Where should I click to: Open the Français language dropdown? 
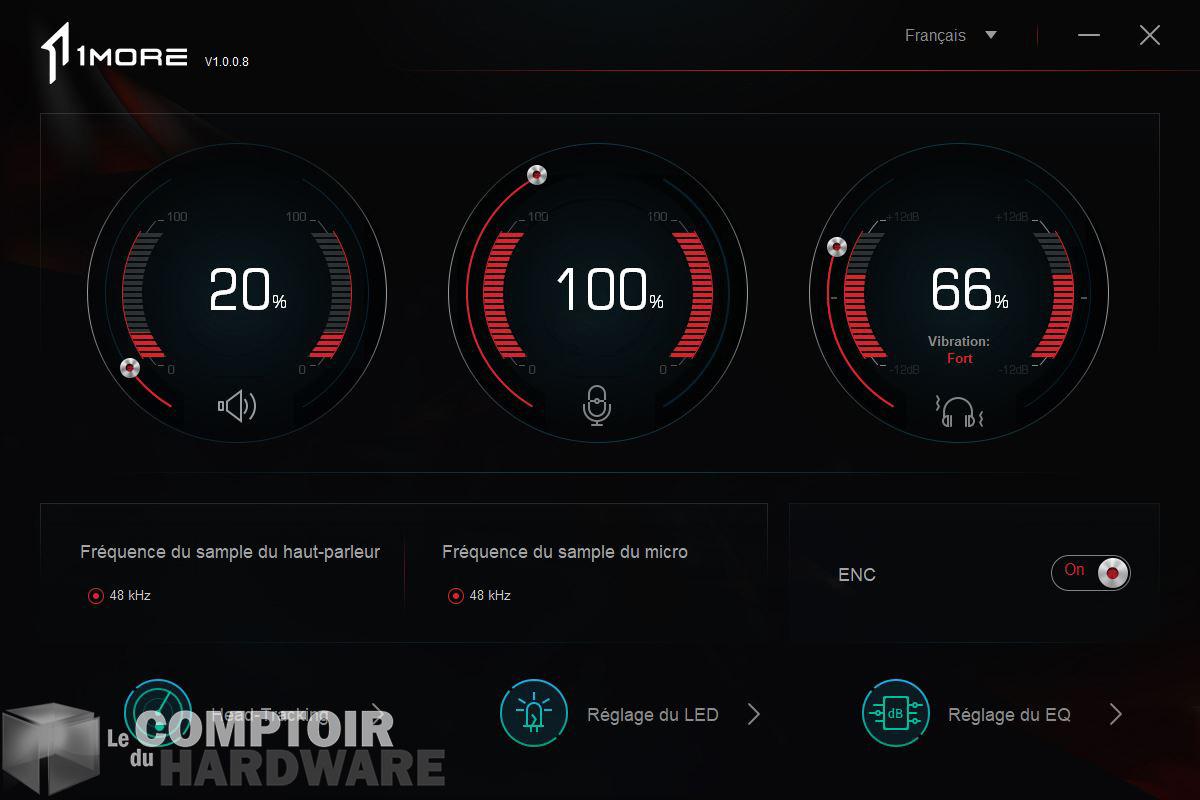951,35
